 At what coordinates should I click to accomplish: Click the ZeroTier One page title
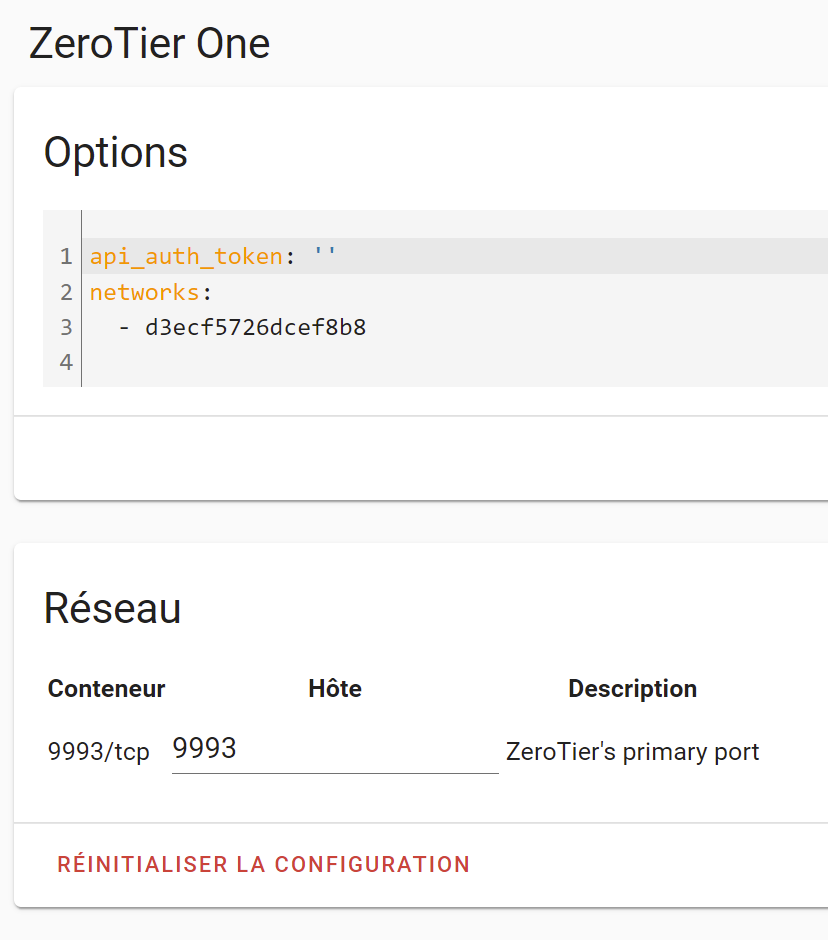coord(149,44)
